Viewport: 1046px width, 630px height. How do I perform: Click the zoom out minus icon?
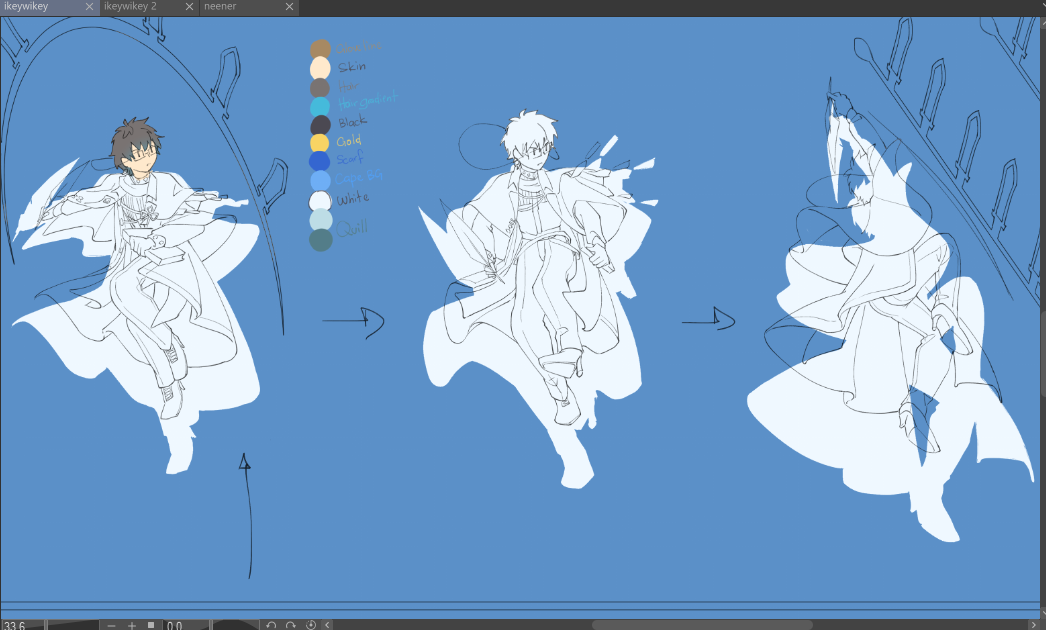coord(111,625)
